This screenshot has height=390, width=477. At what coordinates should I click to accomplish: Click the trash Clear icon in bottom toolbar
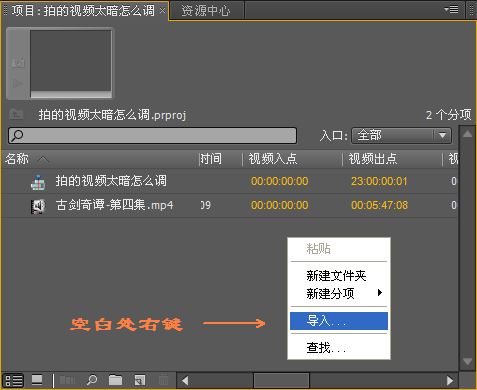click(163, 380)
